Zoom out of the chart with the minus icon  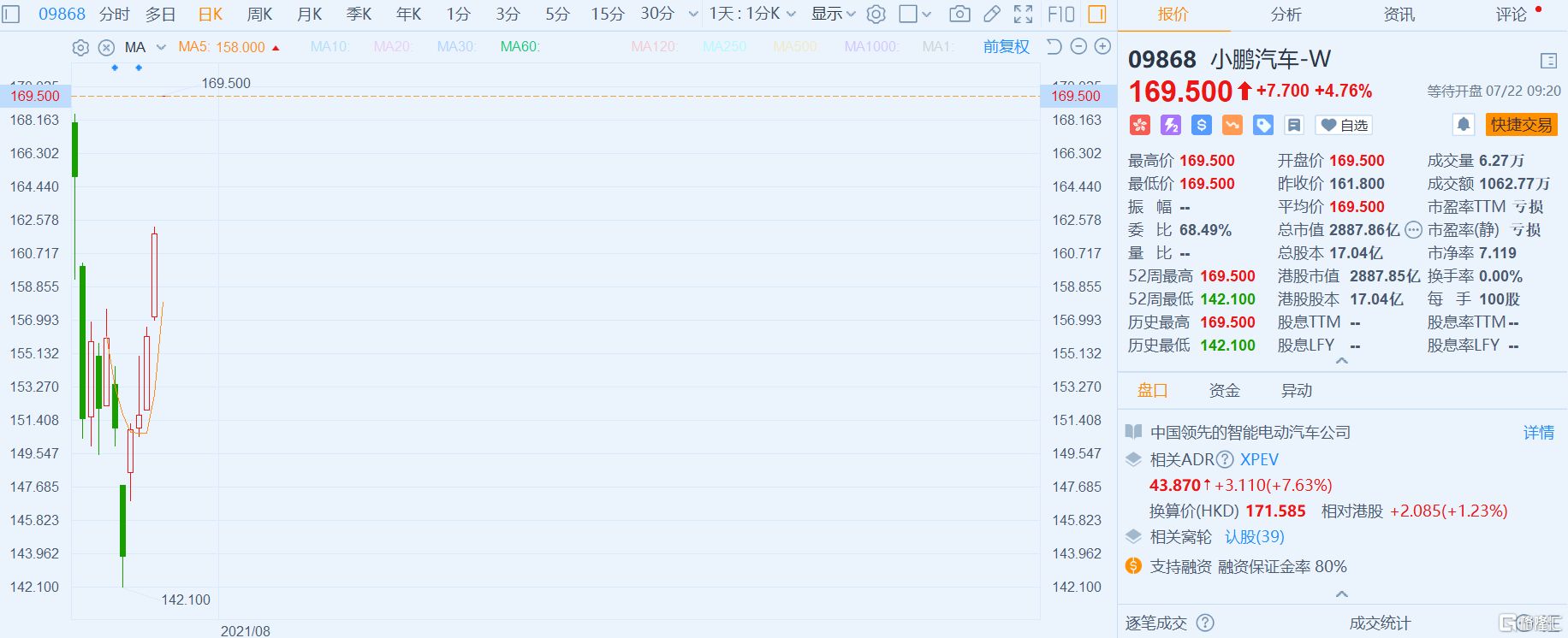click(x=1078, y=47)
